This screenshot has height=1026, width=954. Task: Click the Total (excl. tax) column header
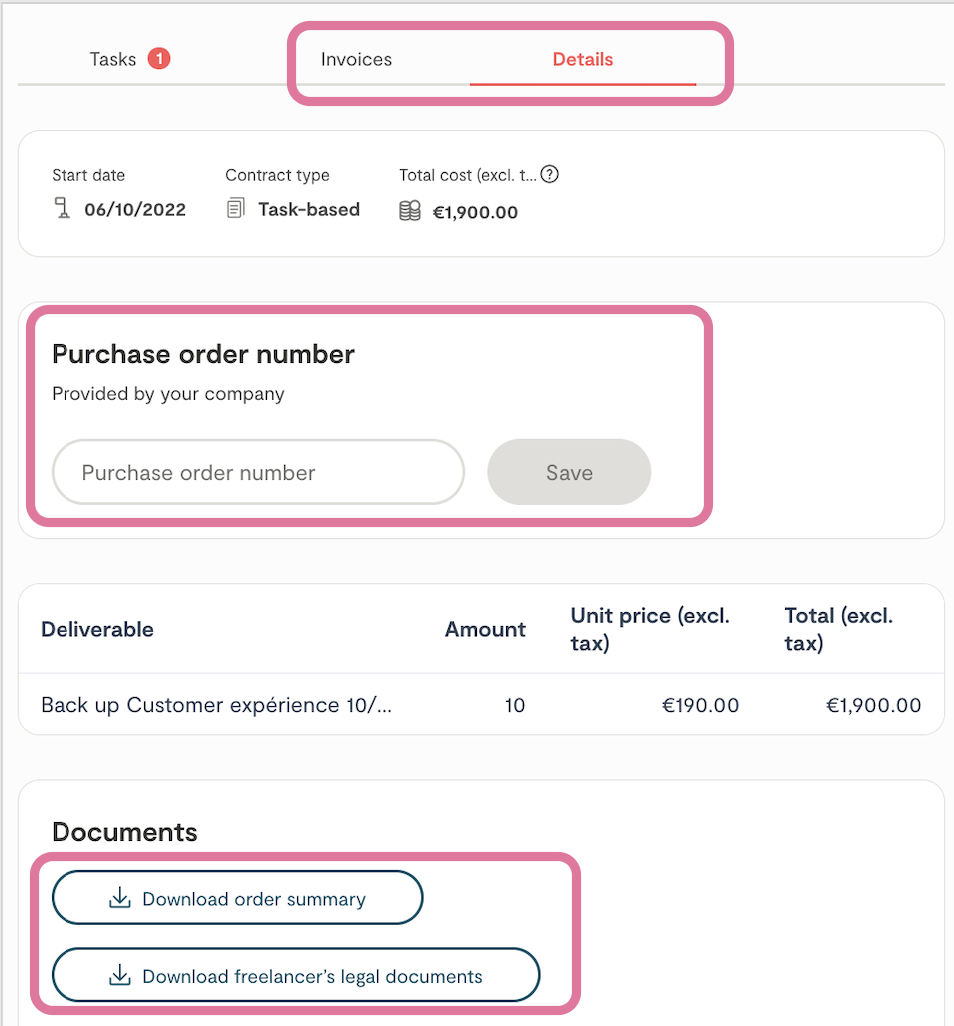838,629
